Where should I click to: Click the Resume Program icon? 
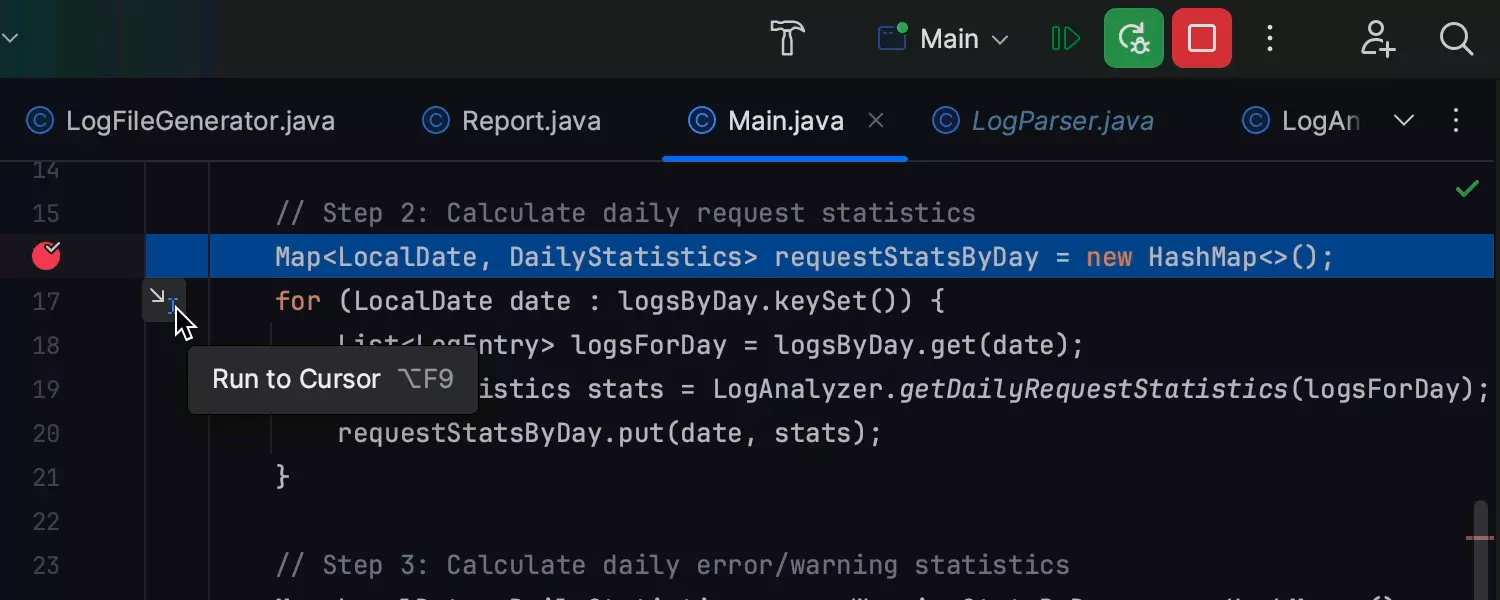[1065, 39]
